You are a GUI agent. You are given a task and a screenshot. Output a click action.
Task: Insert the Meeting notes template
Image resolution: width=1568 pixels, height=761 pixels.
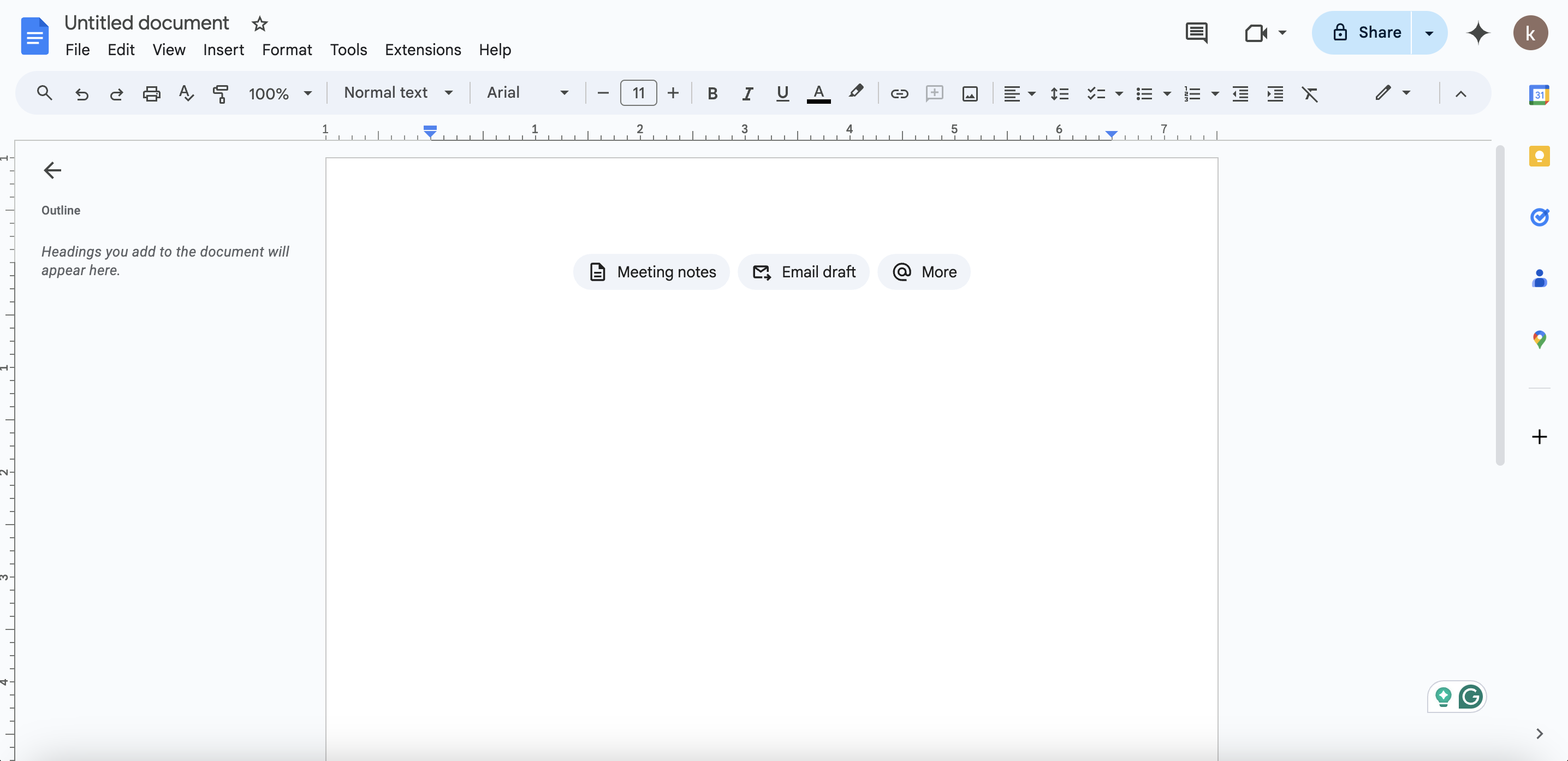pos(651,272)
